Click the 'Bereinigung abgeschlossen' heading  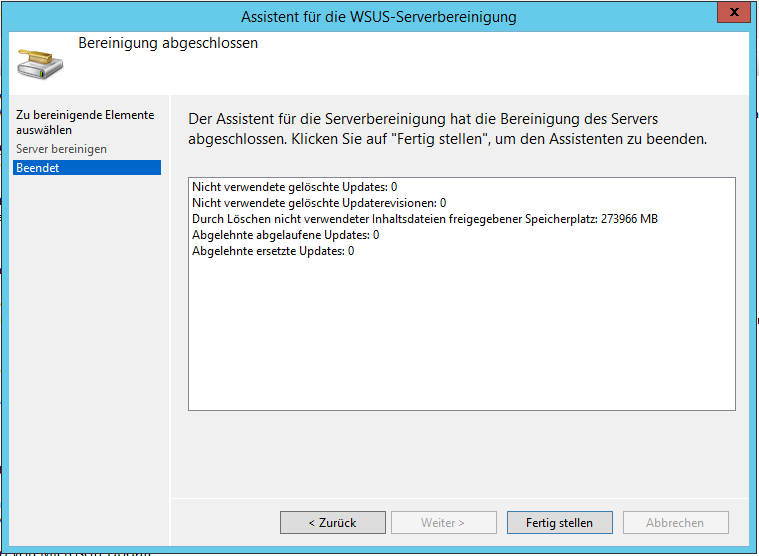pos(168,44)
